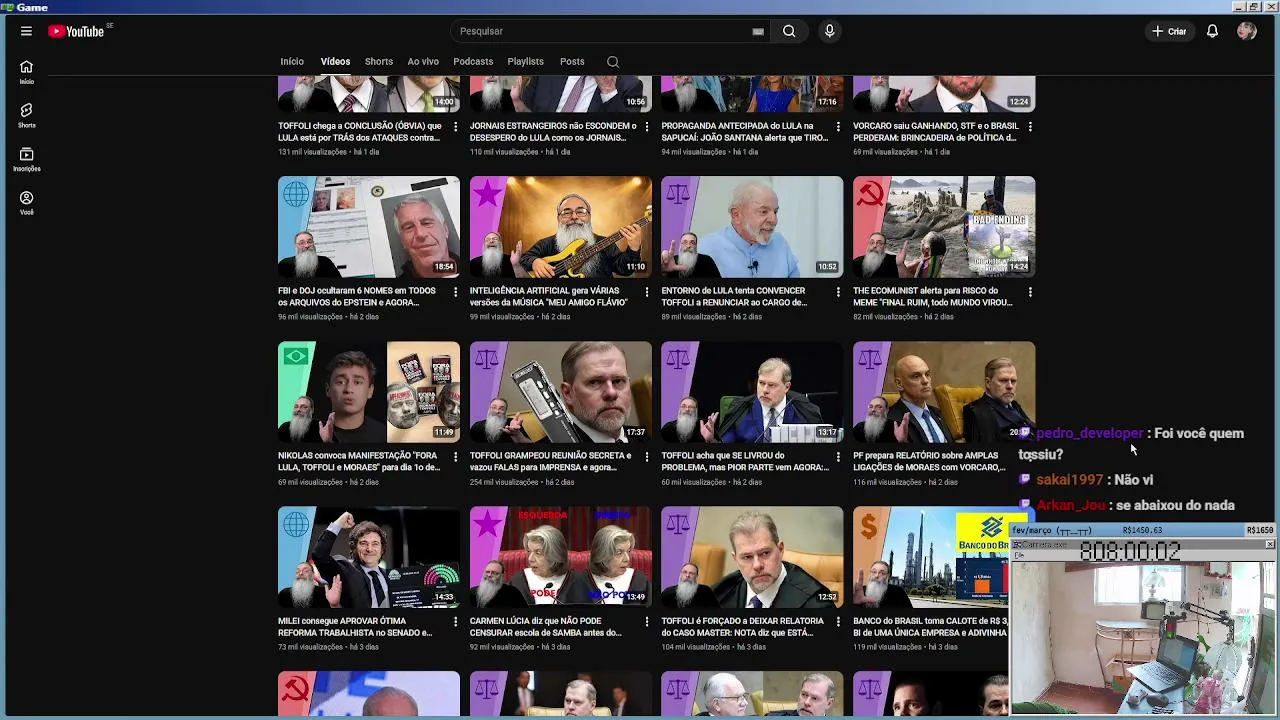This screenshot has height=720, width=1280.
Task: Play the TOFFOLI SE LIVROU thumbnail 13:17
Action: (x=752, y=392)
